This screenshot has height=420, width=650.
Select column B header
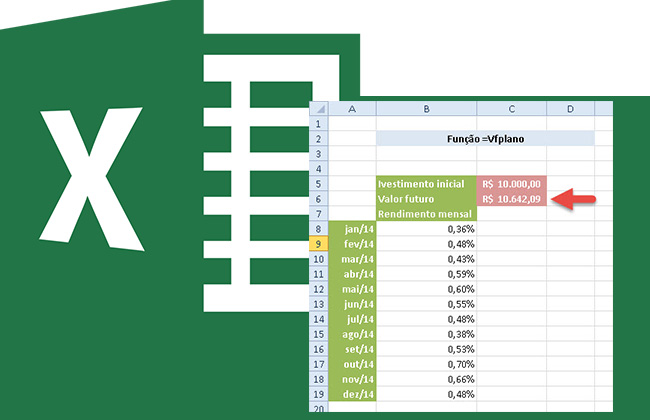427,109
